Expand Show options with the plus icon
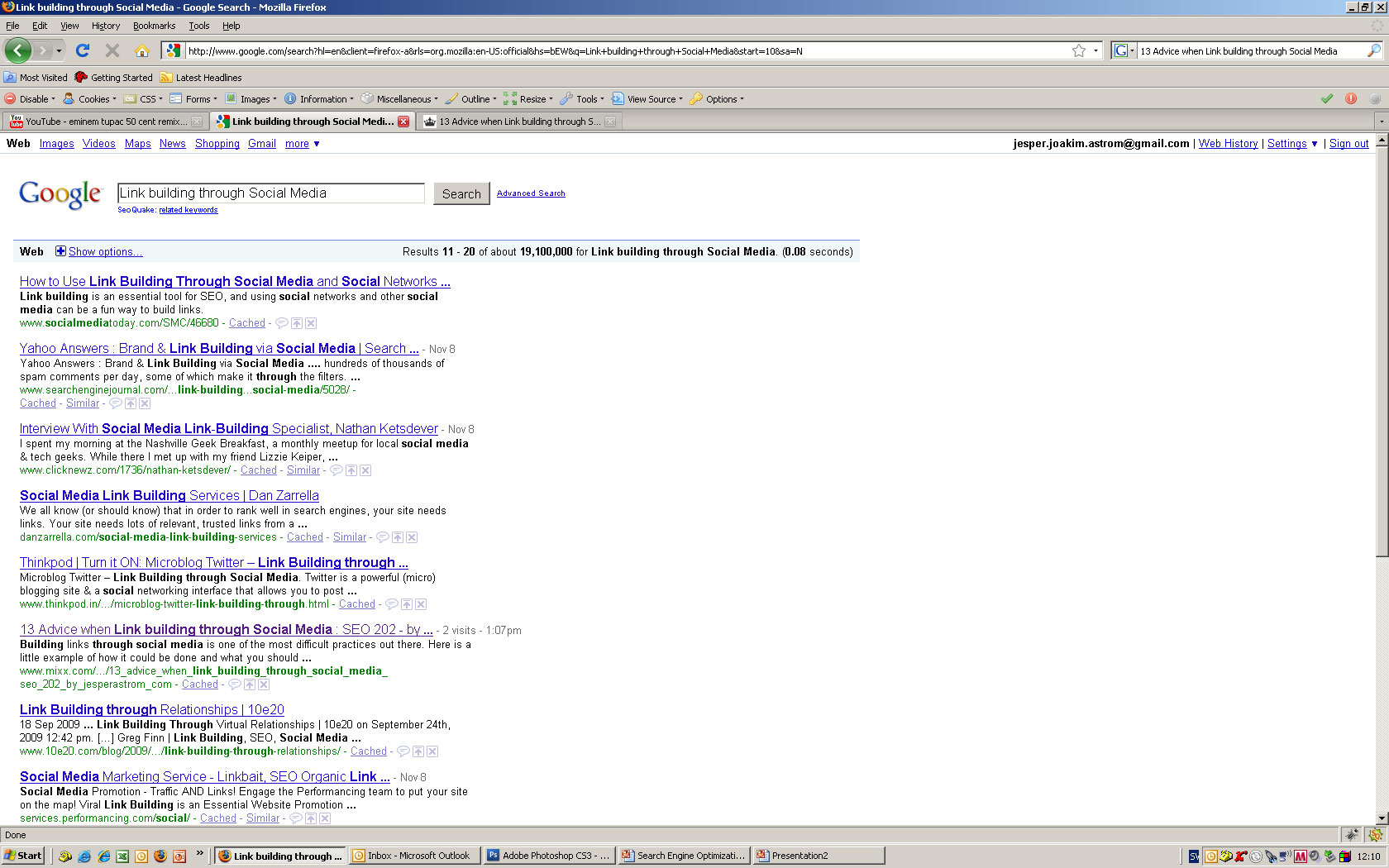1389x868 pixels. pos(60,251)
